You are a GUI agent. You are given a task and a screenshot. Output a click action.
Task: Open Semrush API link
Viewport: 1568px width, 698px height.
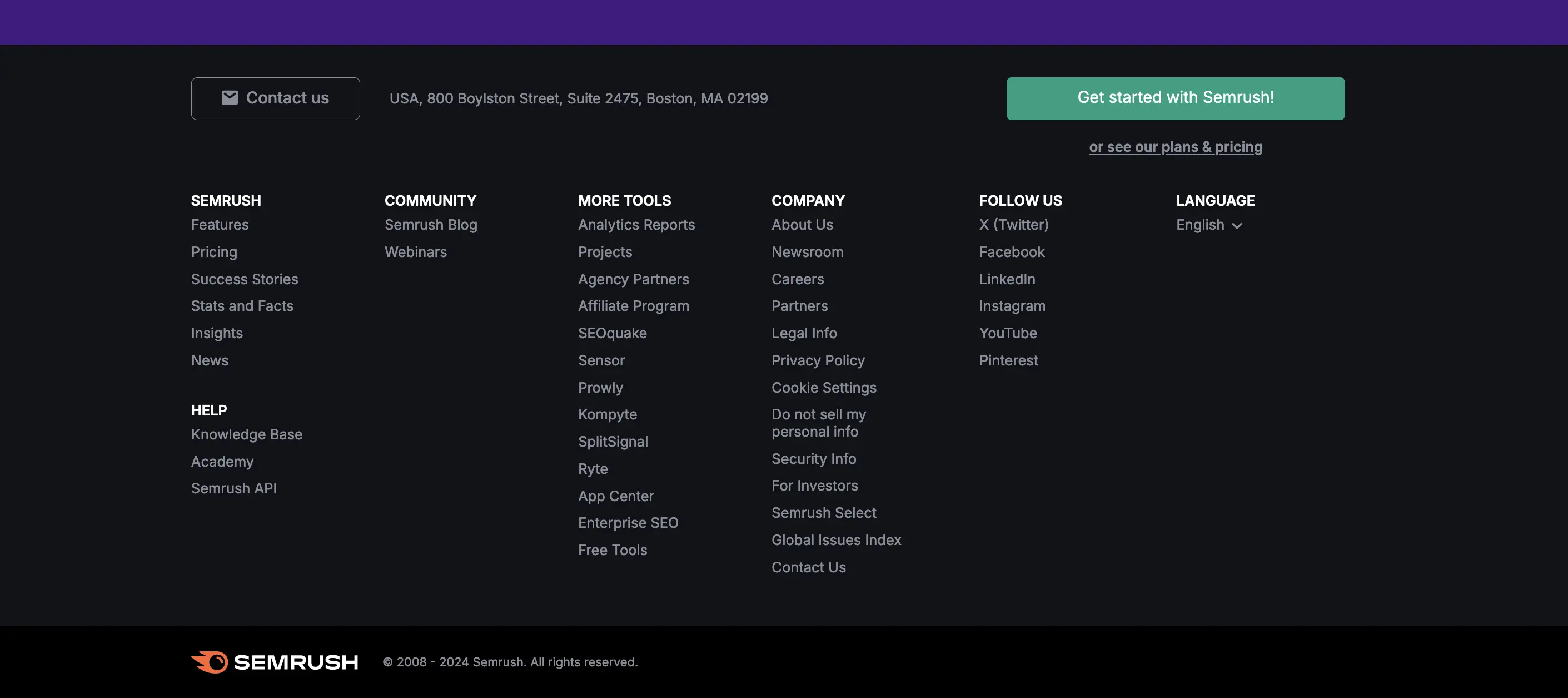click(x=234, y=488)
